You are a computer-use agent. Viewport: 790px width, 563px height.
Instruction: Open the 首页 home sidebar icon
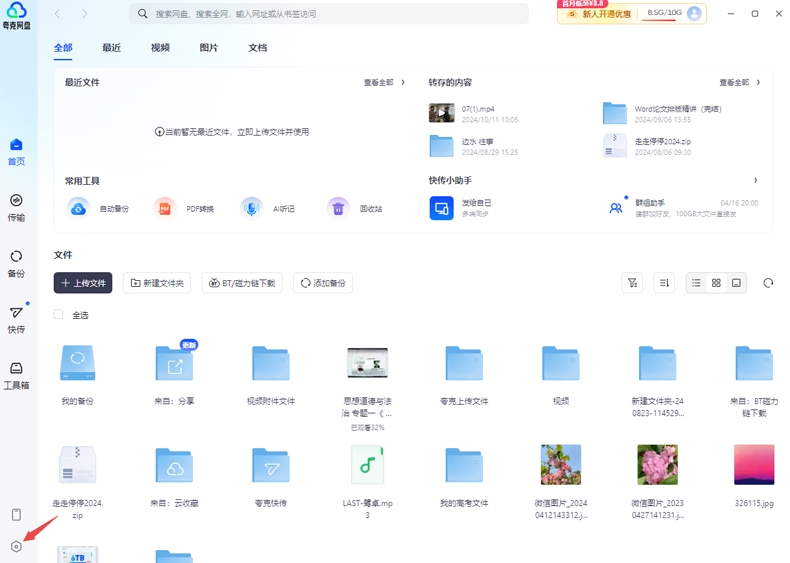point(16,145)
